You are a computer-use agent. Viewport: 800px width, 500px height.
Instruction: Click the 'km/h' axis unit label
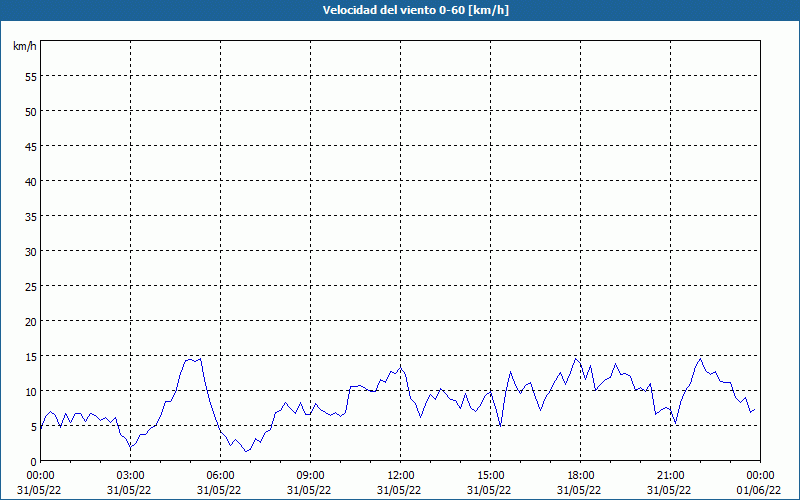click(25, 46)
